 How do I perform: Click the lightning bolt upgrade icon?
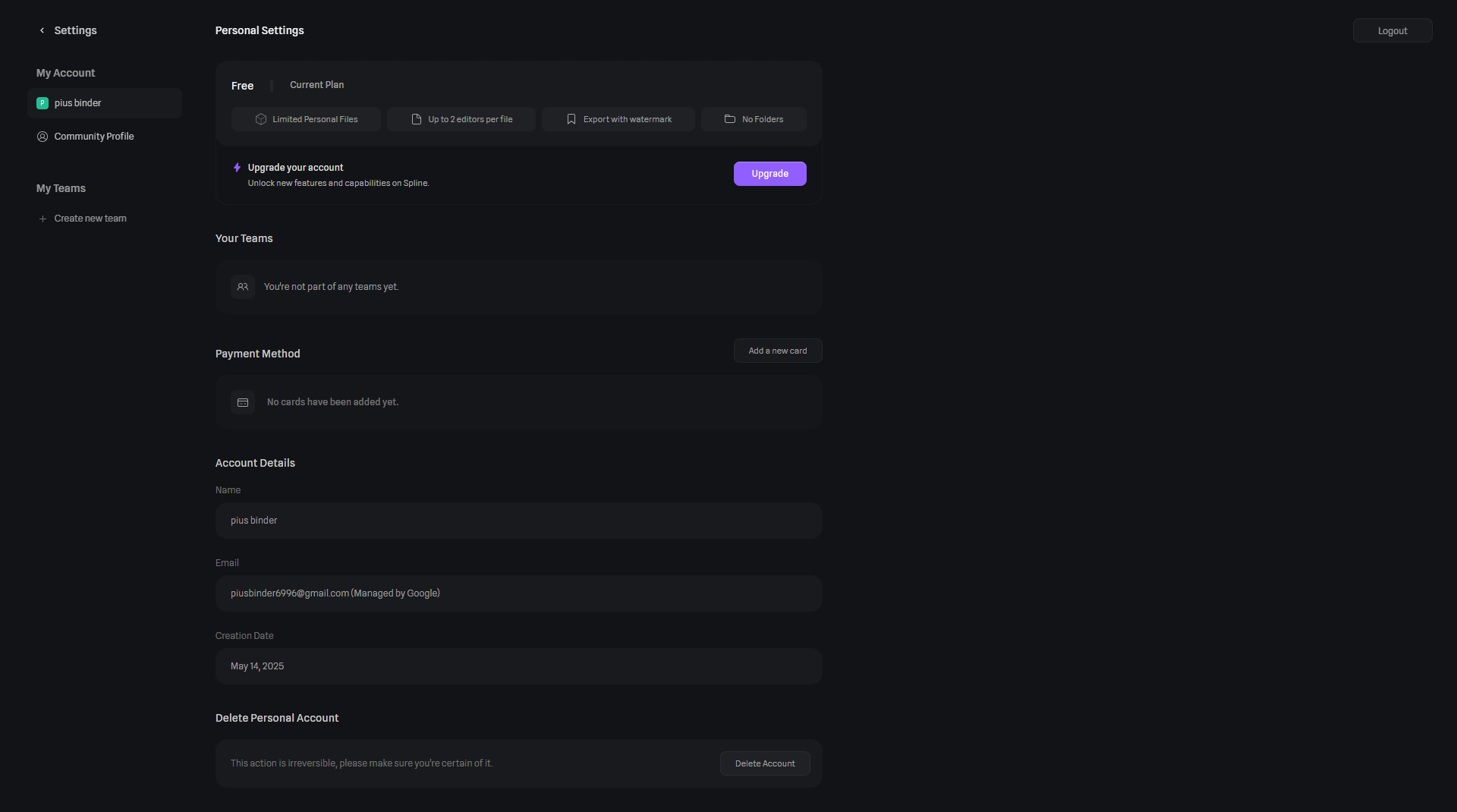237,168
